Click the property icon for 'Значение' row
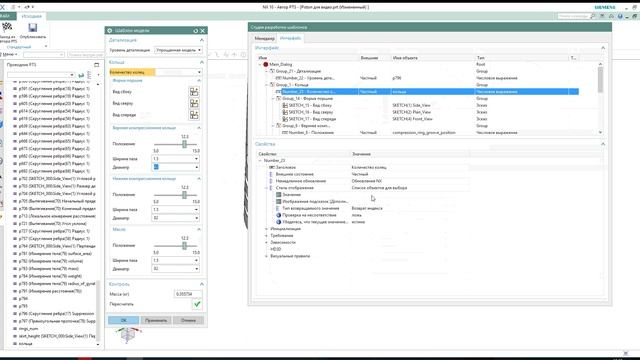Image resolution: width=640 pixels, height=360 pixels. [278, 195]
